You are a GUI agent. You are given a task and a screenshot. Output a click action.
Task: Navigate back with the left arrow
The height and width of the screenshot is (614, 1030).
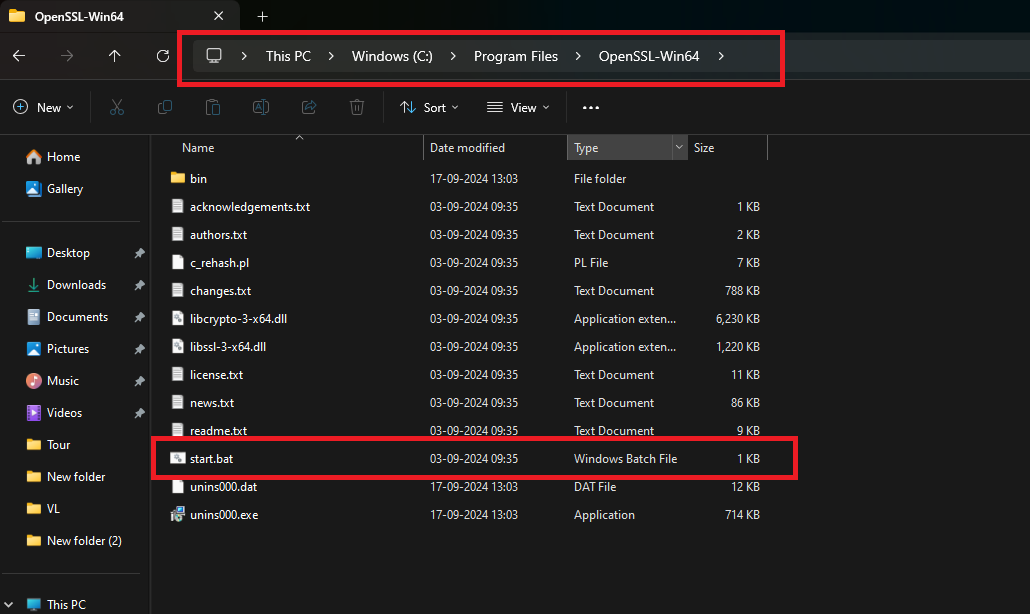pos(19,56)
